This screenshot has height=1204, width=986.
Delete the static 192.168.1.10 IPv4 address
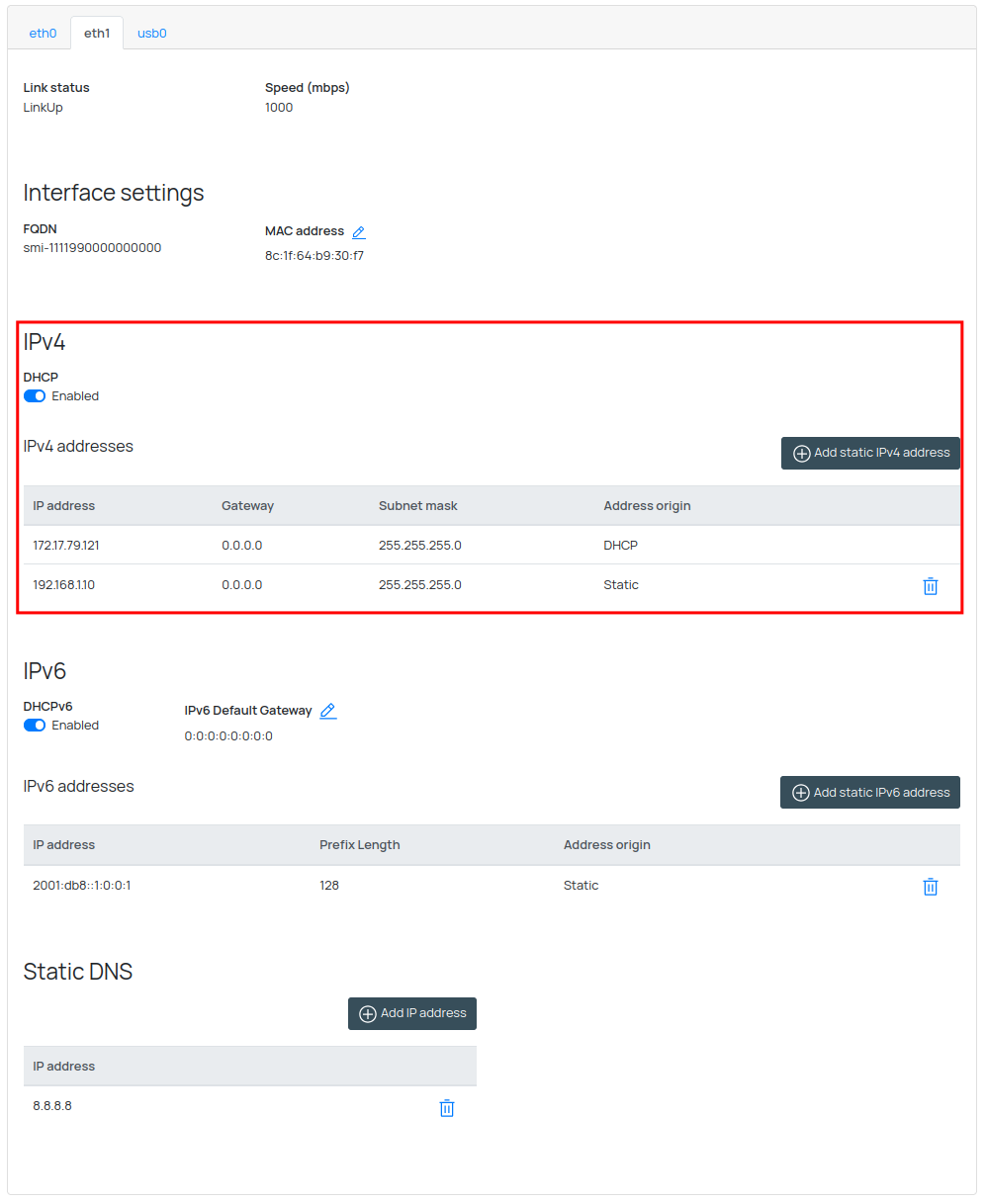tap(930, 586)
